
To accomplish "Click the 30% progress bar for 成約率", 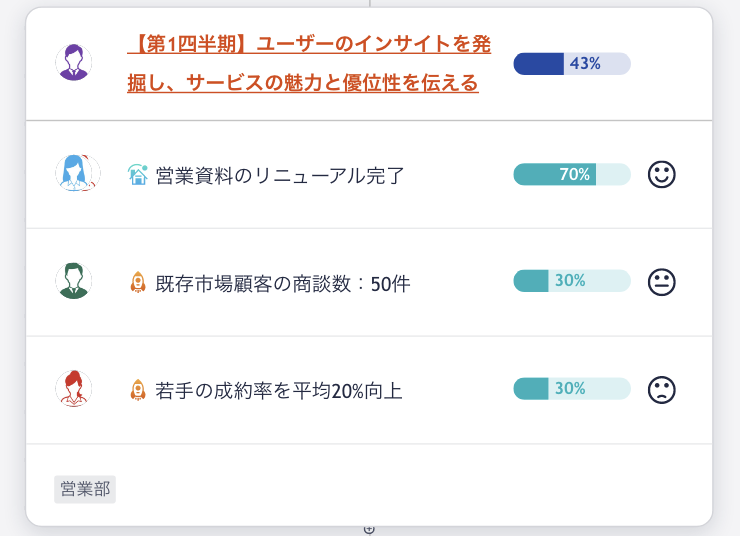I will (572, 388).
